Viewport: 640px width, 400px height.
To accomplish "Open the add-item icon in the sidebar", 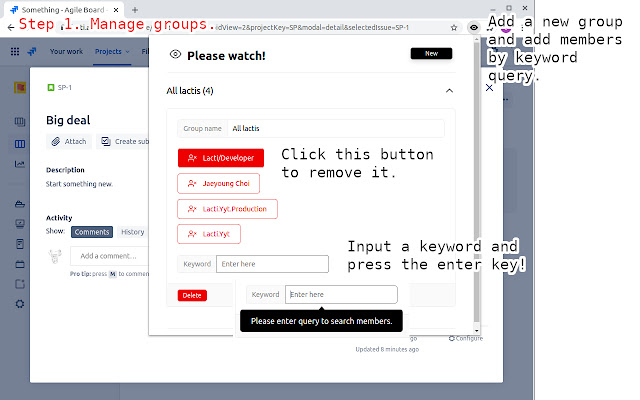I will coord(20,284).
